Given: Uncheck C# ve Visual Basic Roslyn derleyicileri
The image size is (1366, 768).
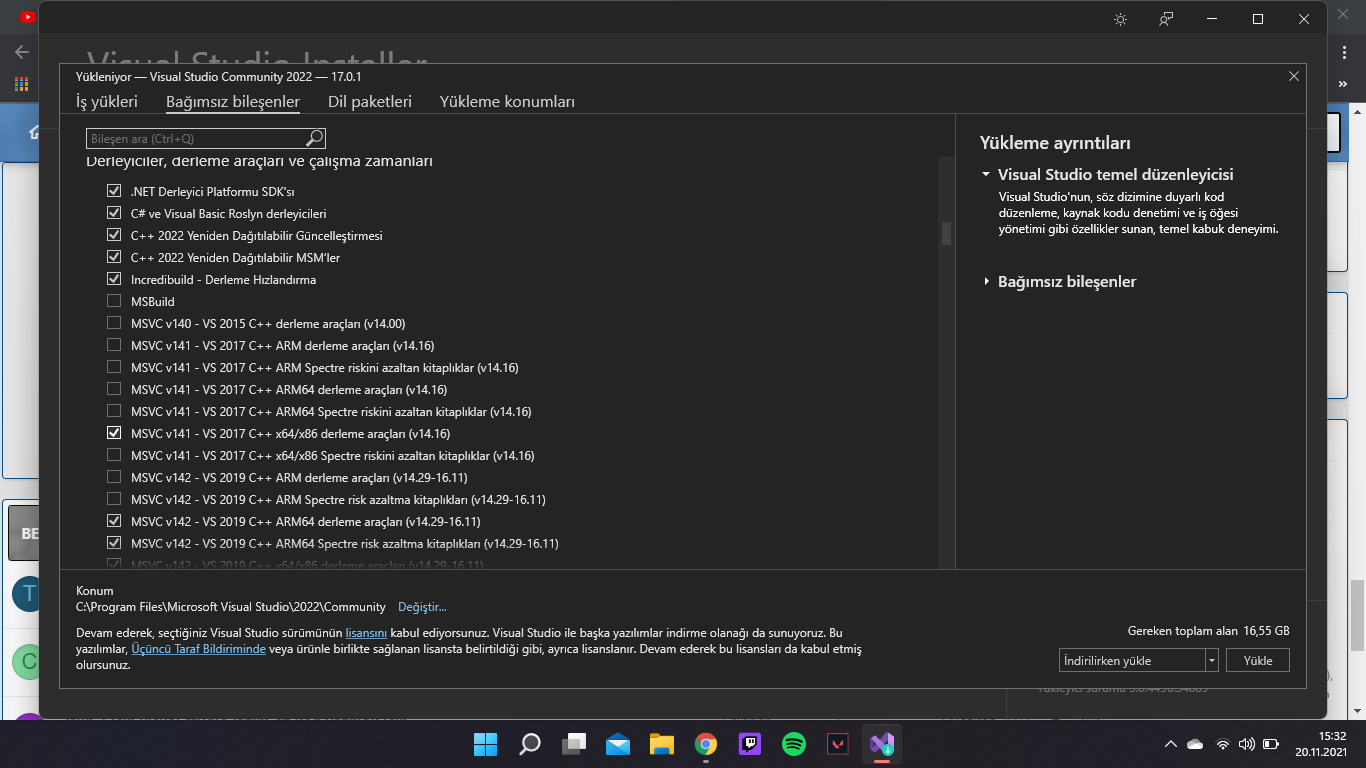Looking at the screenshot, I should (113, 213).
